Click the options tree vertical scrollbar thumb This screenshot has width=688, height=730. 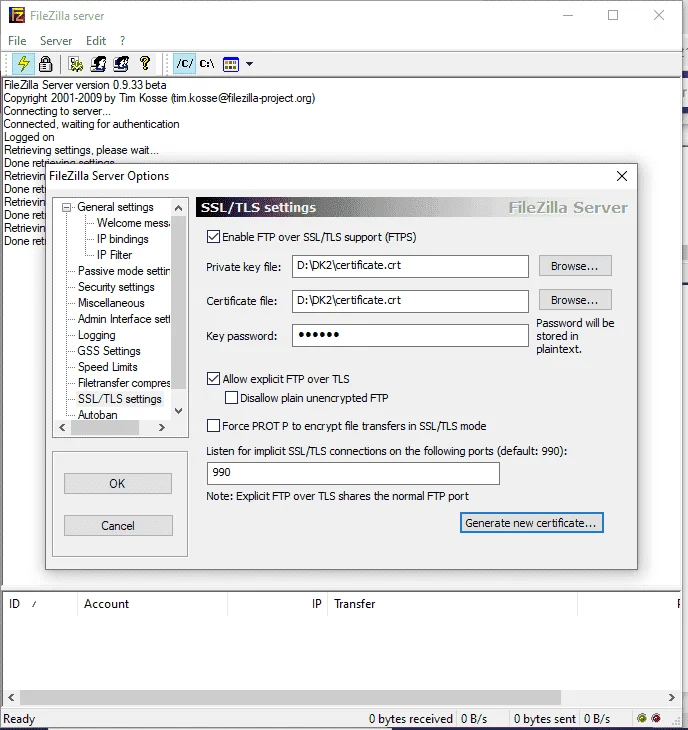click(x=178, y=302)
